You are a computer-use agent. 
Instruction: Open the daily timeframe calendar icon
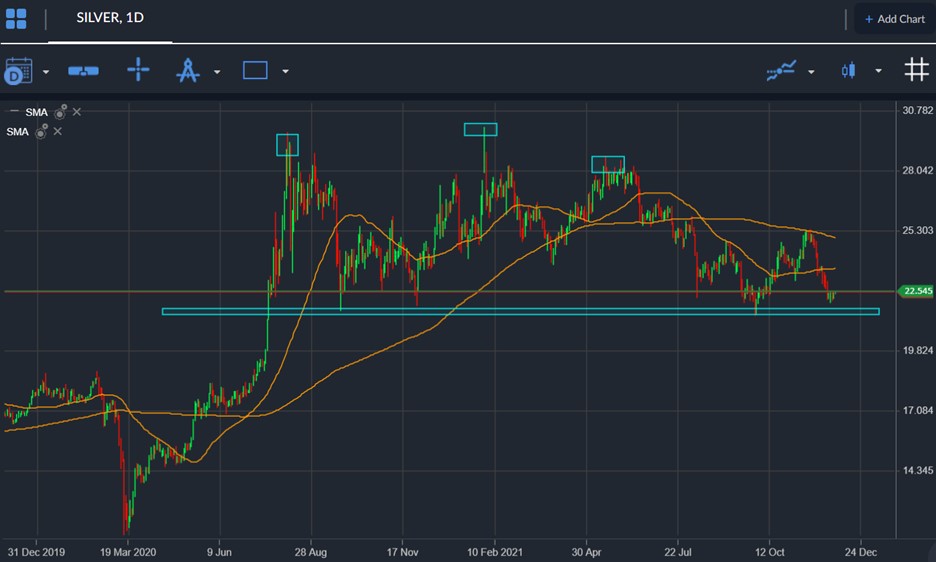point(18,71)
